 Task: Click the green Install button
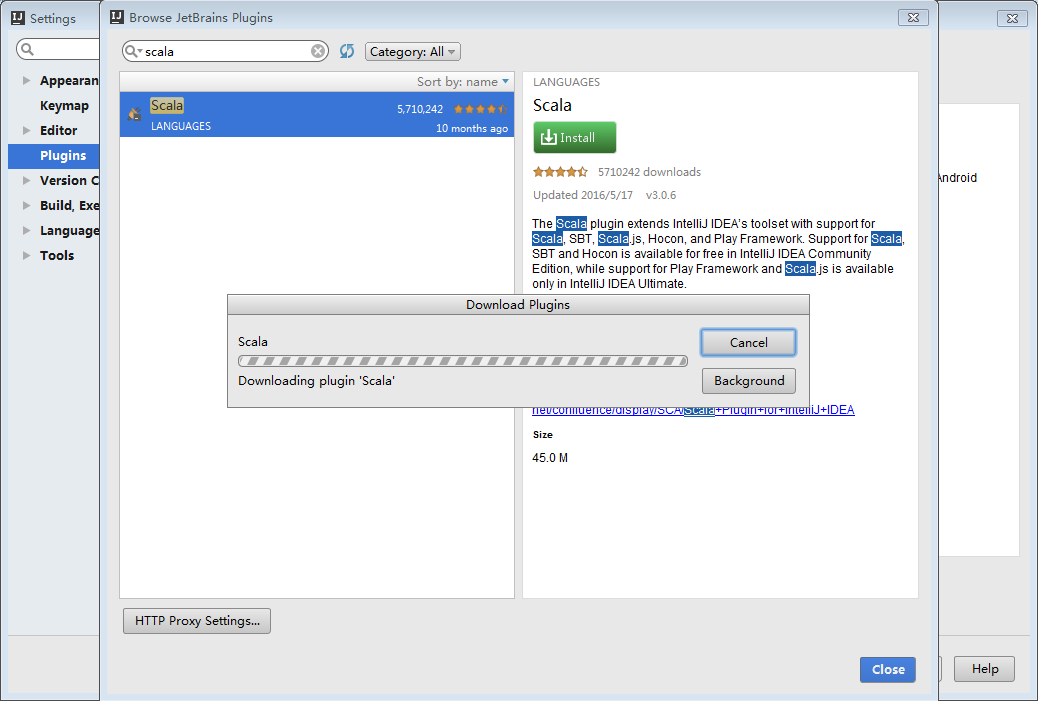coord(575,138)
